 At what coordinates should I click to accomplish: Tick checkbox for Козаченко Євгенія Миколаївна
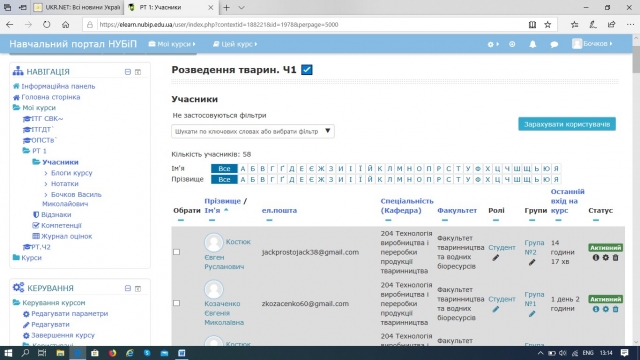pos(176,303)
